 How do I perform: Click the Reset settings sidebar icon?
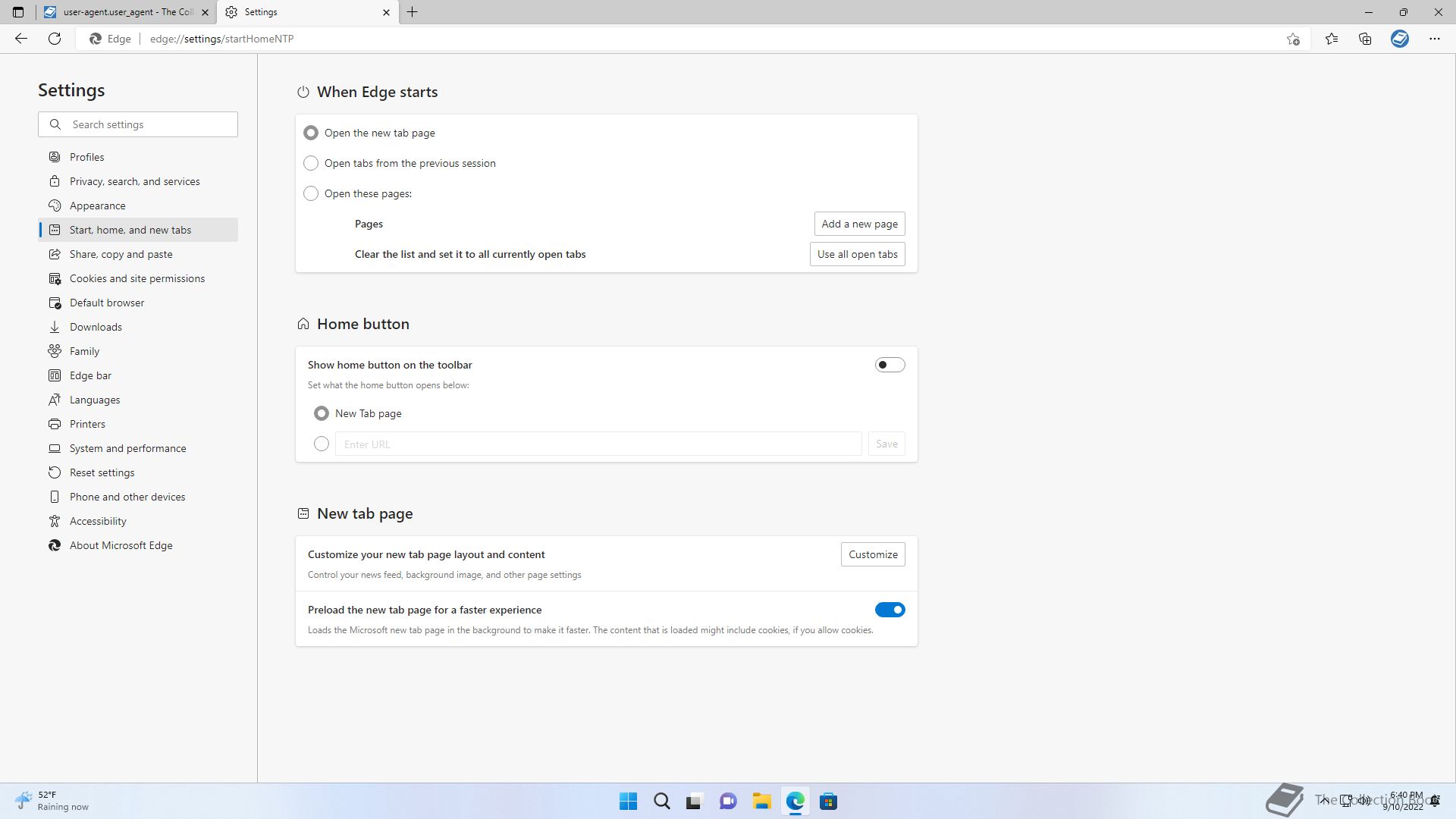click(x=55, y=472)
